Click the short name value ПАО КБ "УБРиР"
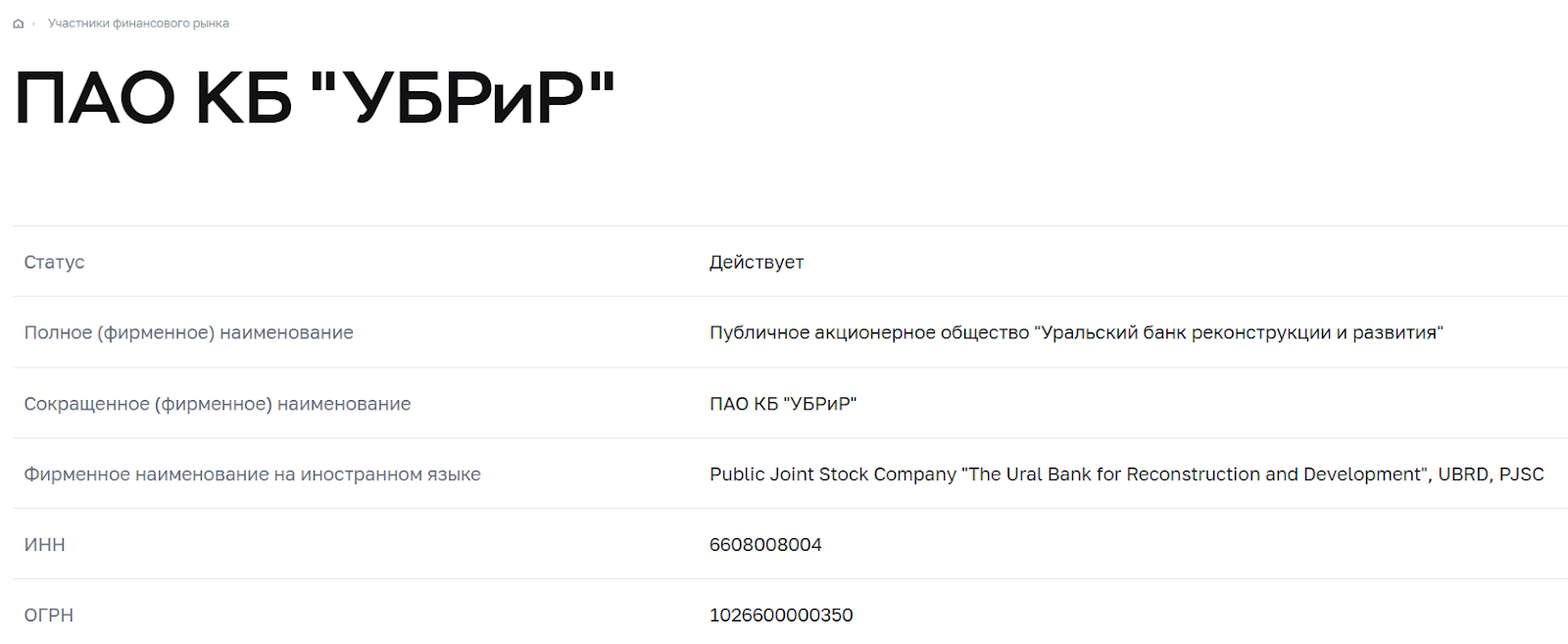Viewport: 1568px width, 644px height. tap(783, 404)
